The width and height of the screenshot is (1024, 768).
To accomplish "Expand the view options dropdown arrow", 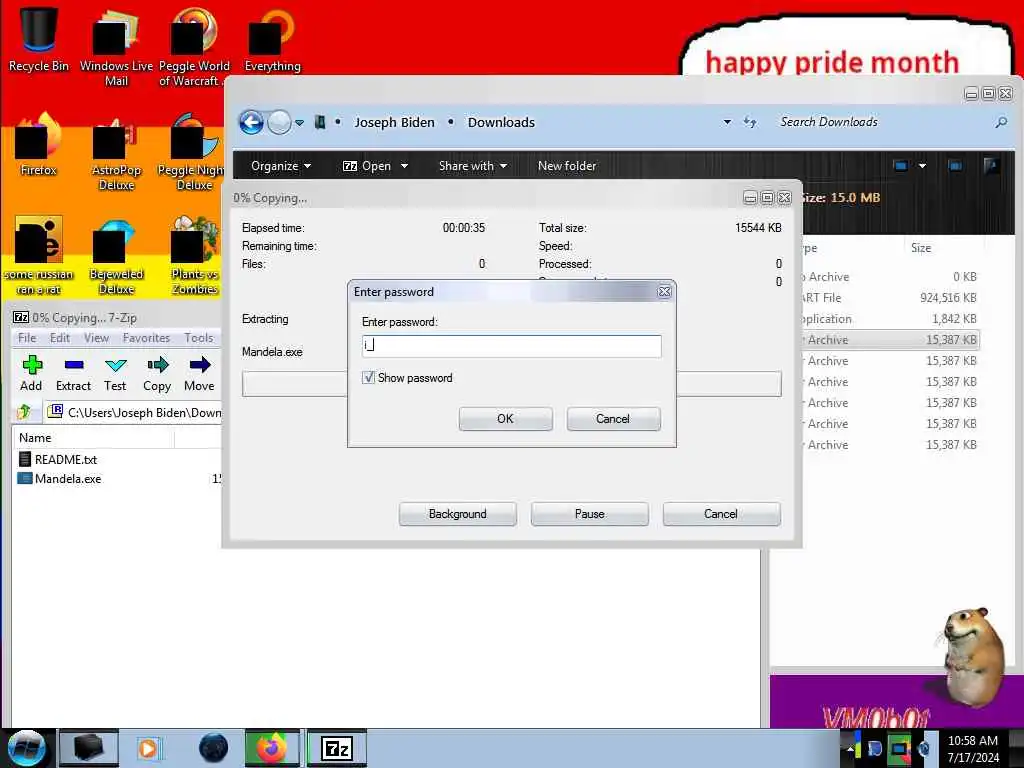I will click(x=922, y=166).
